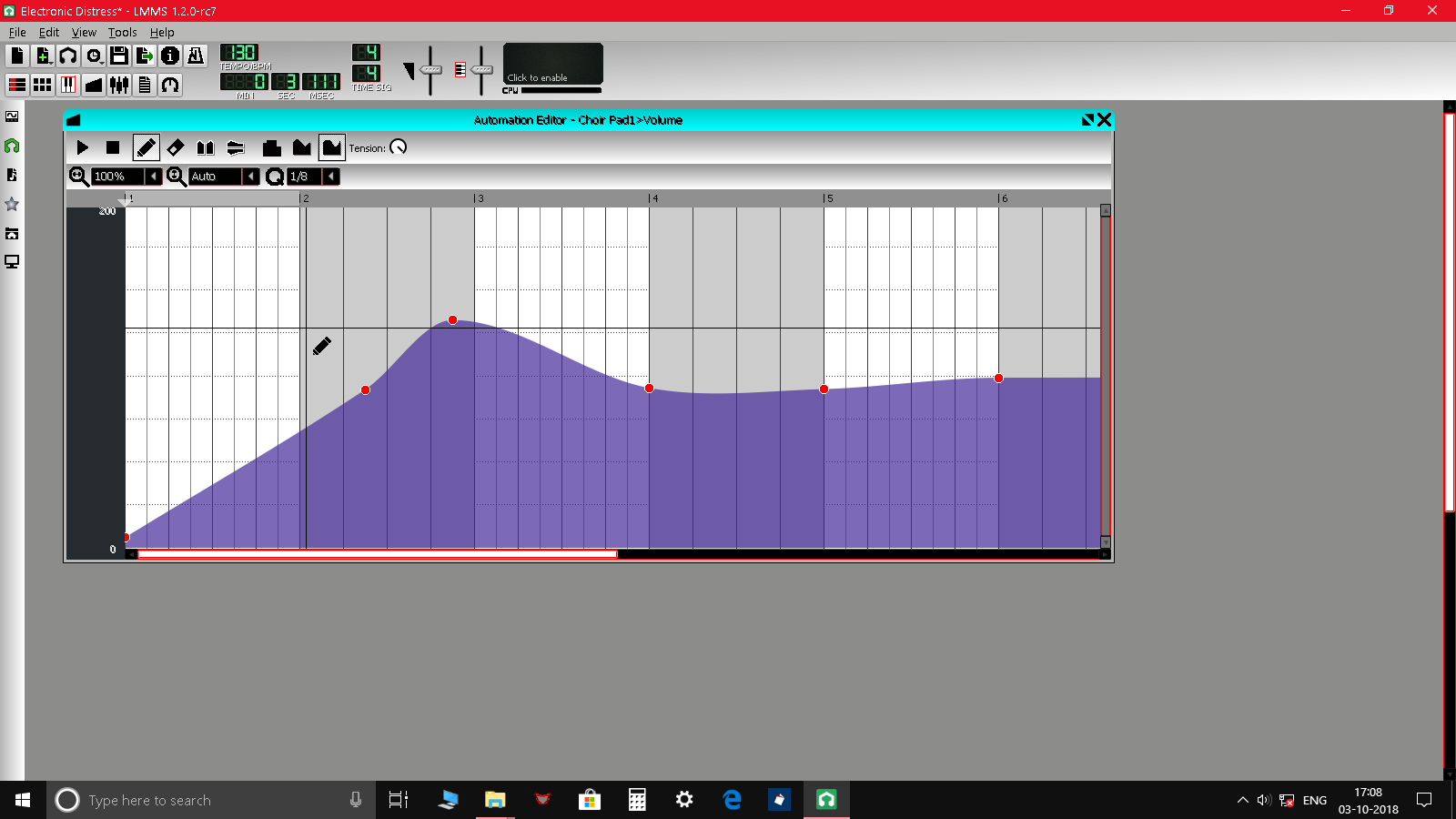Export the project
1456x819 pixels.
146,54
